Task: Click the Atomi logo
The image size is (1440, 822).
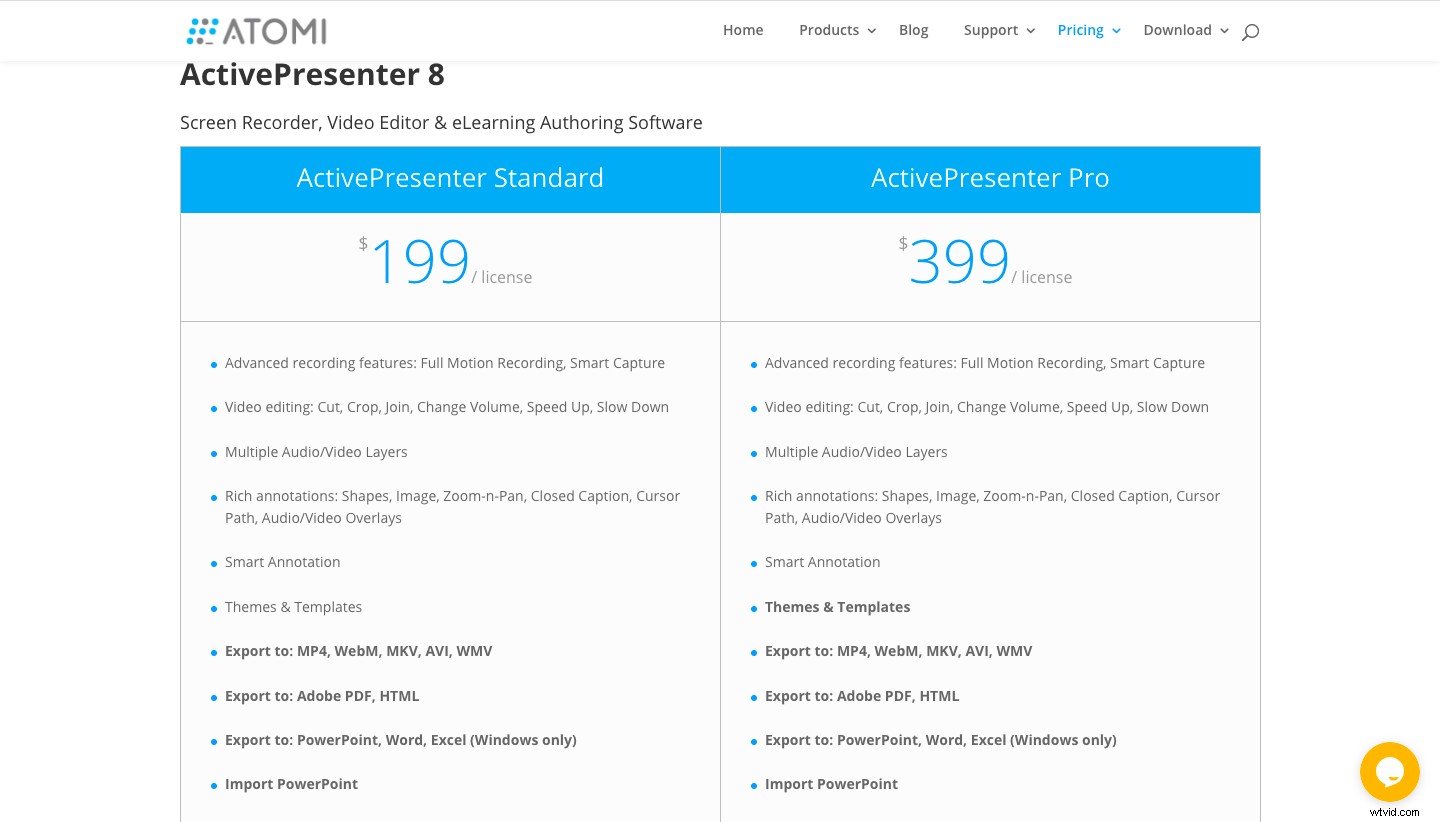Action: pos(256,31)
